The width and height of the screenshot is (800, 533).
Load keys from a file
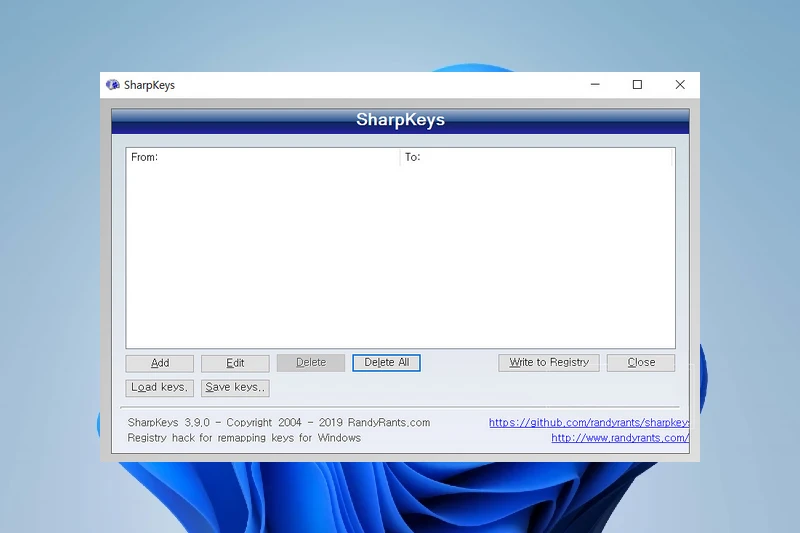[160, 388]
